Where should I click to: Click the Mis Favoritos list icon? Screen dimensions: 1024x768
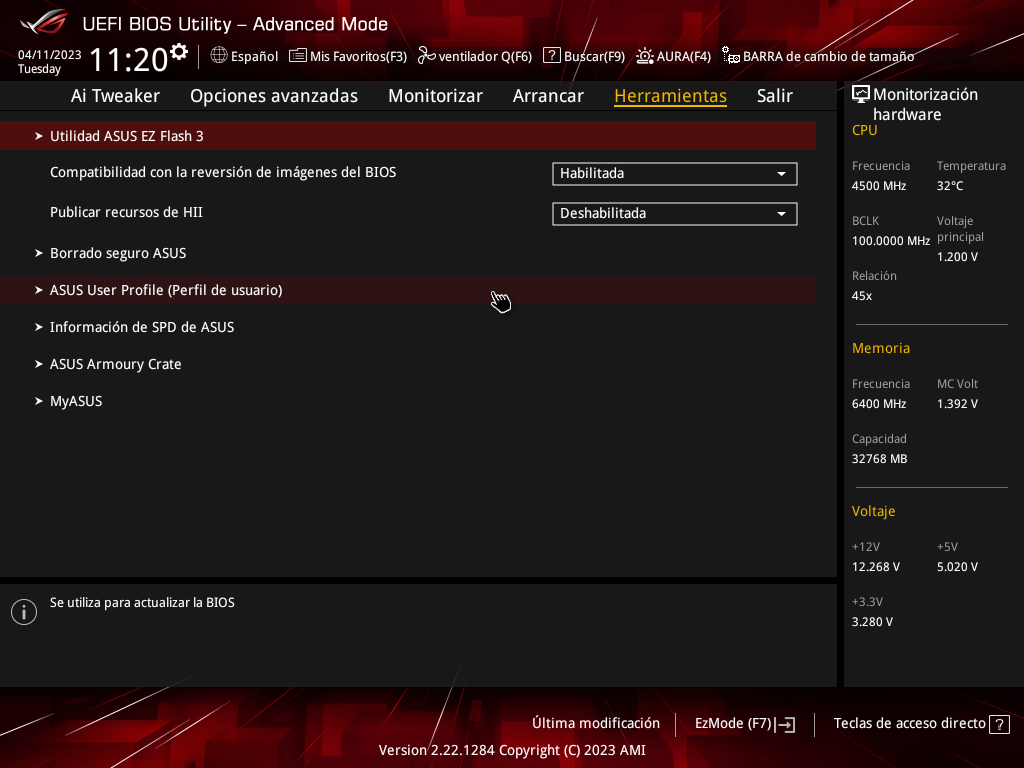click(x=298, y=56)
